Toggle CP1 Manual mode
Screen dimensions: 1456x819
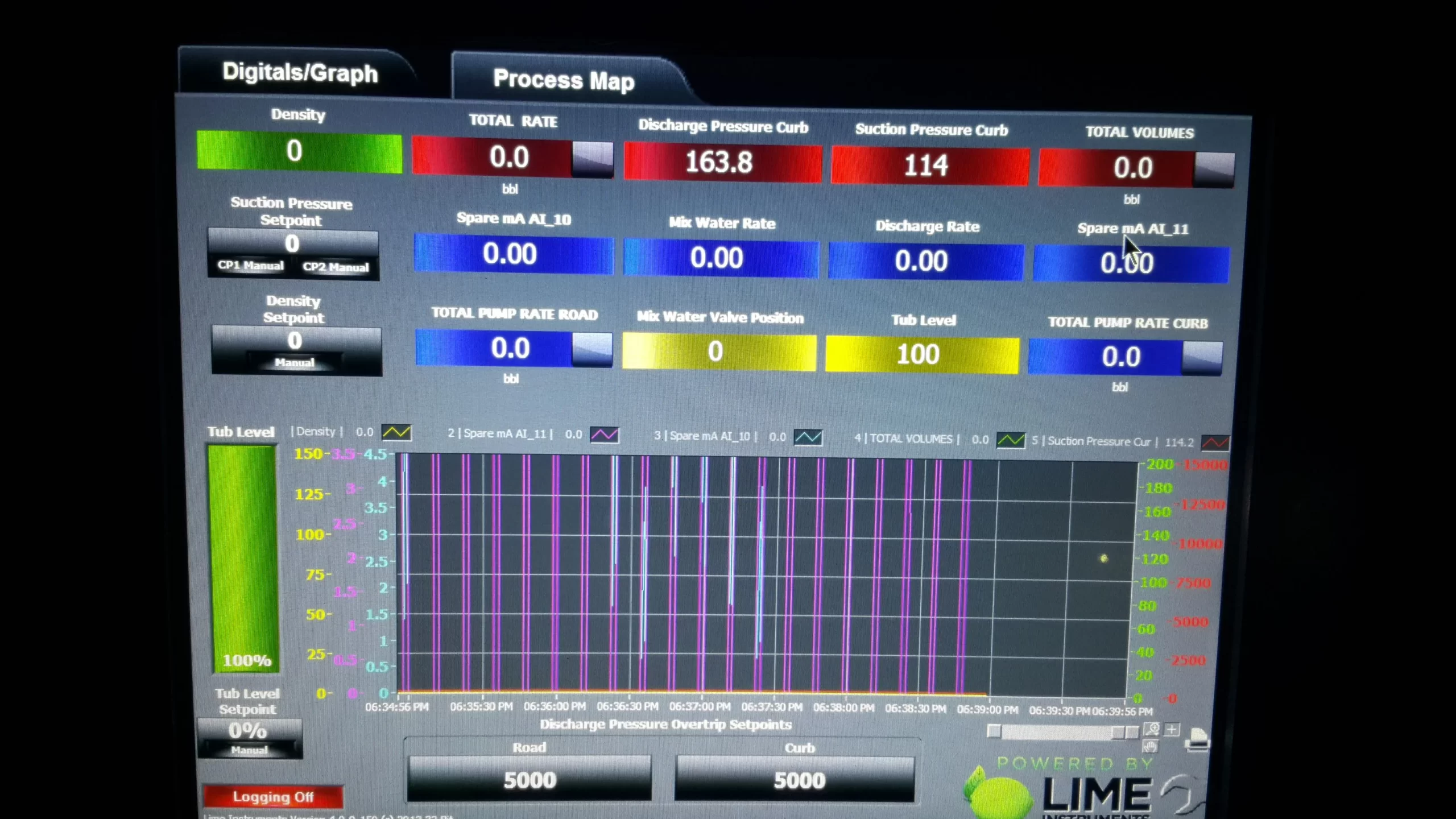coord(250,266)
